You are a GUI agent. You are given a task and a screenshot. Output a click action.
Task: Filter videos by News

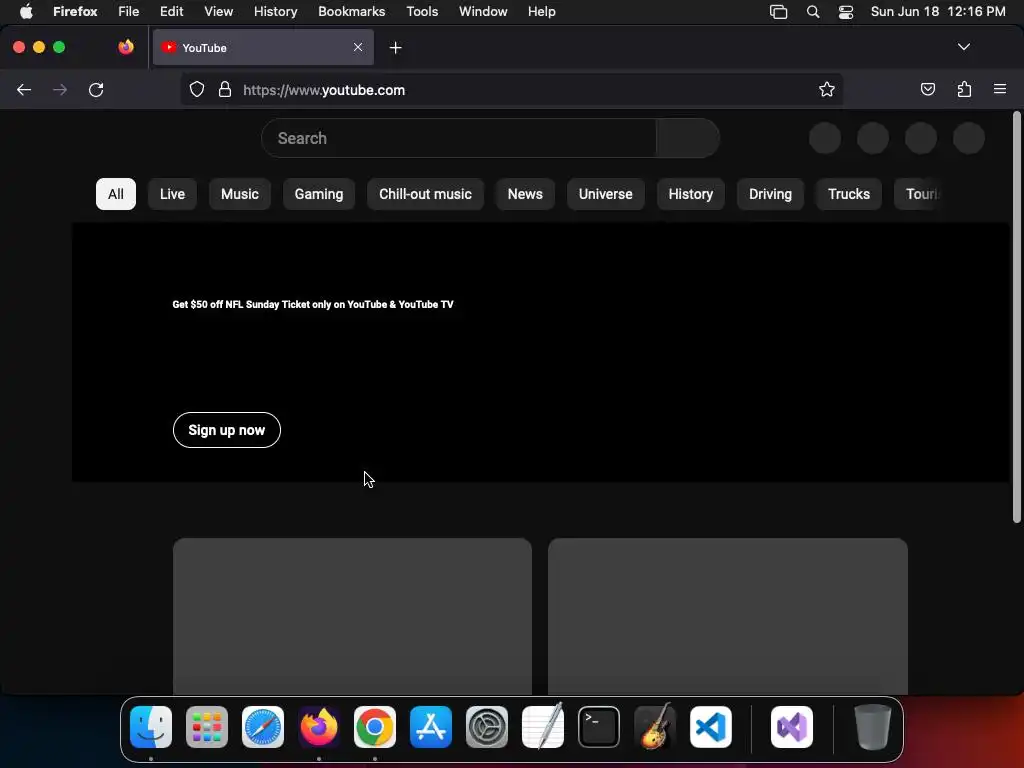[x=525, y=194]
